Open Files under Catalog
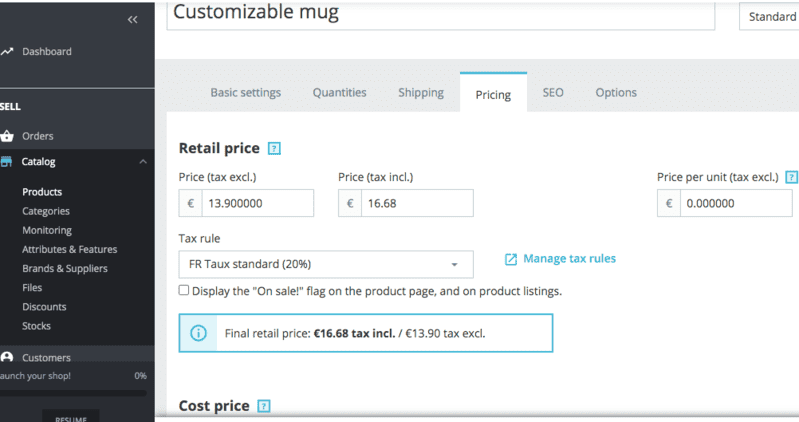799x422 pixels. (32, 287)
